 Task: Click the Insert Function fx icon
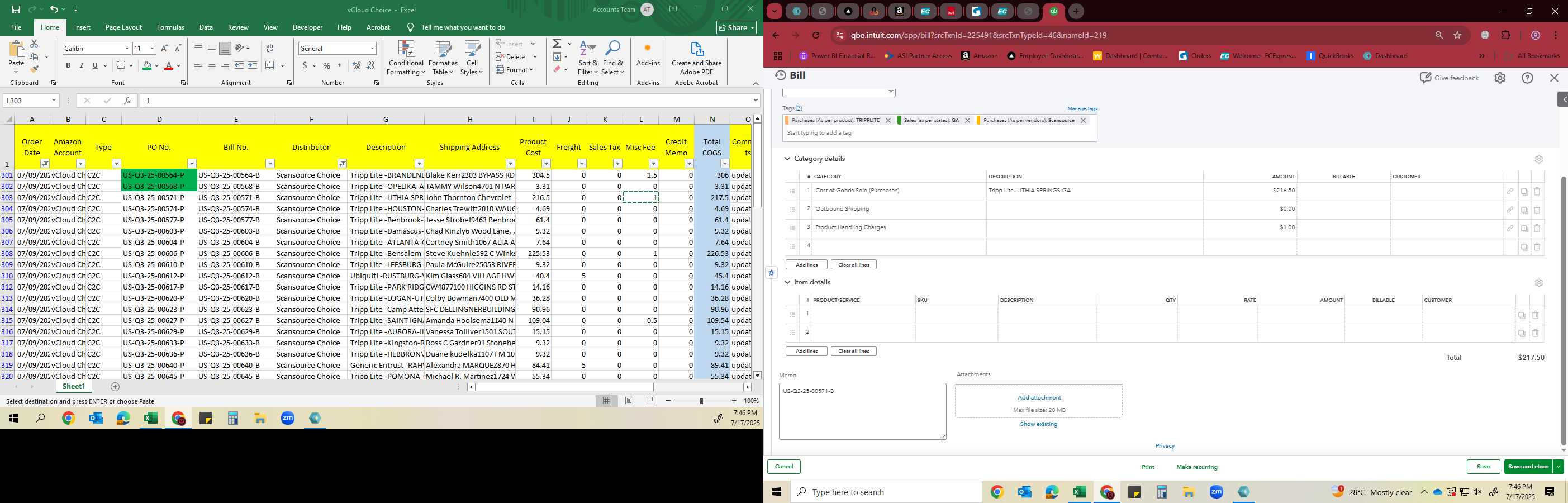(x=127, y=101)
